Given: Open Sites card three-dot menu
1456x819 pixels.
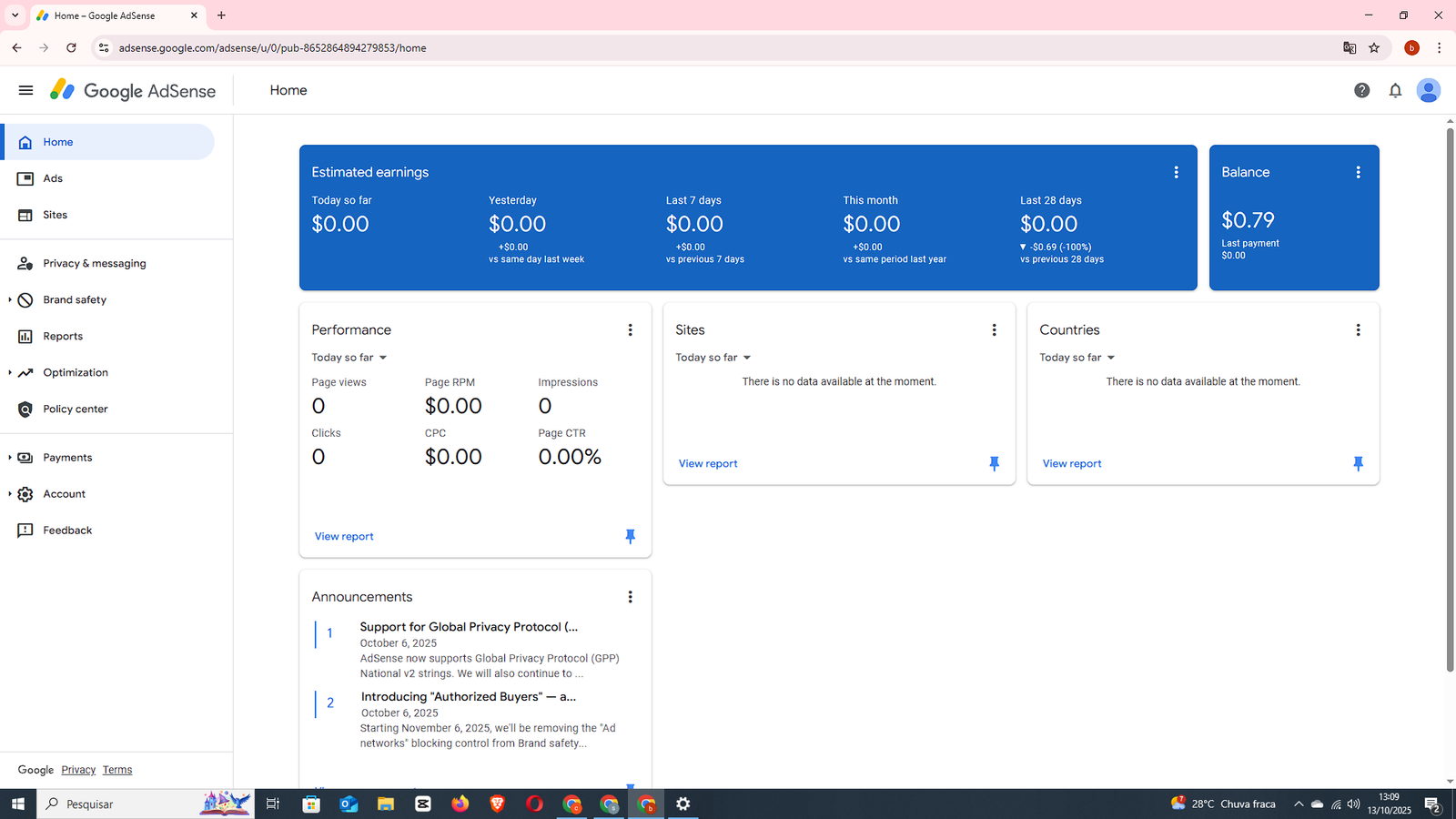Looking at the screenshot, I should (x=994, y=330).
